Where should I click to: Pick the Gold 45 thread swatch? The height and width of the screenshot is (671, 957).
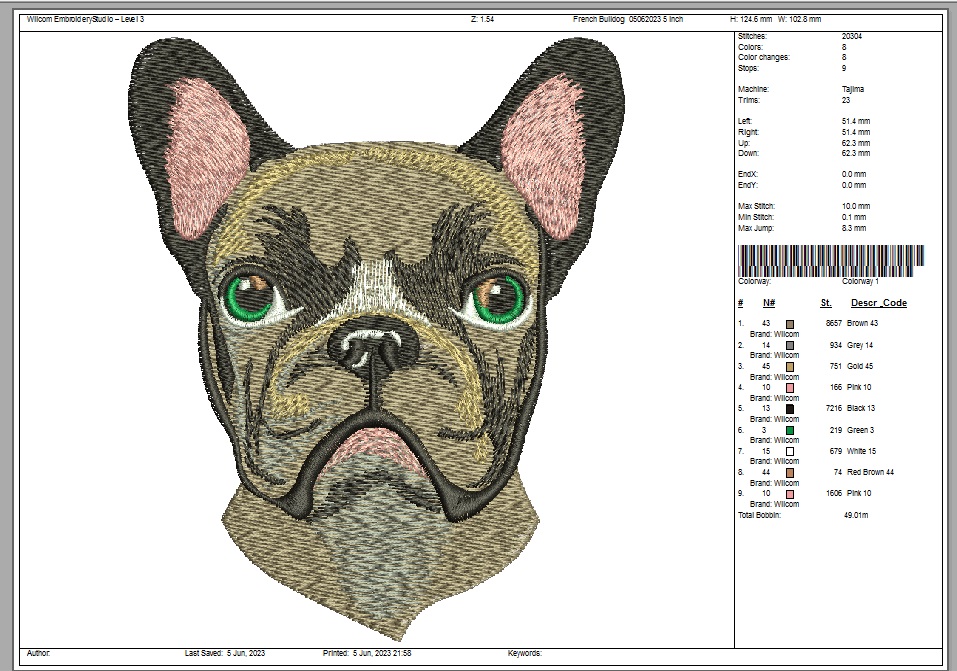click(x=790, y=366)
